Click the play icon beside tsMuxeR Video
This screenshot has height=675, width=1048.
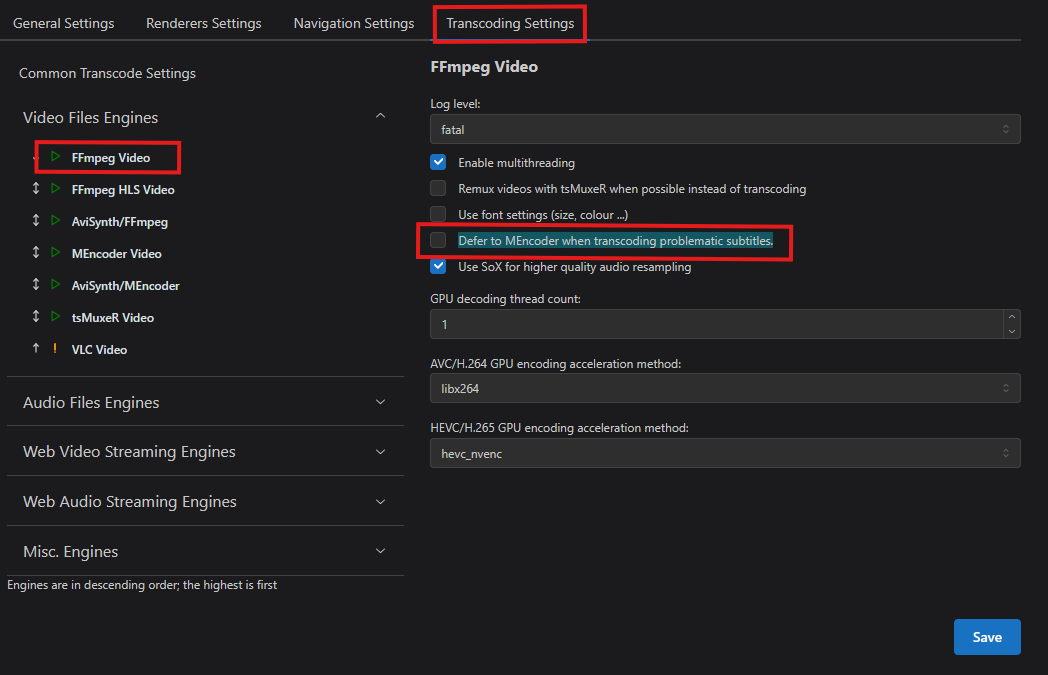(55, 317)
